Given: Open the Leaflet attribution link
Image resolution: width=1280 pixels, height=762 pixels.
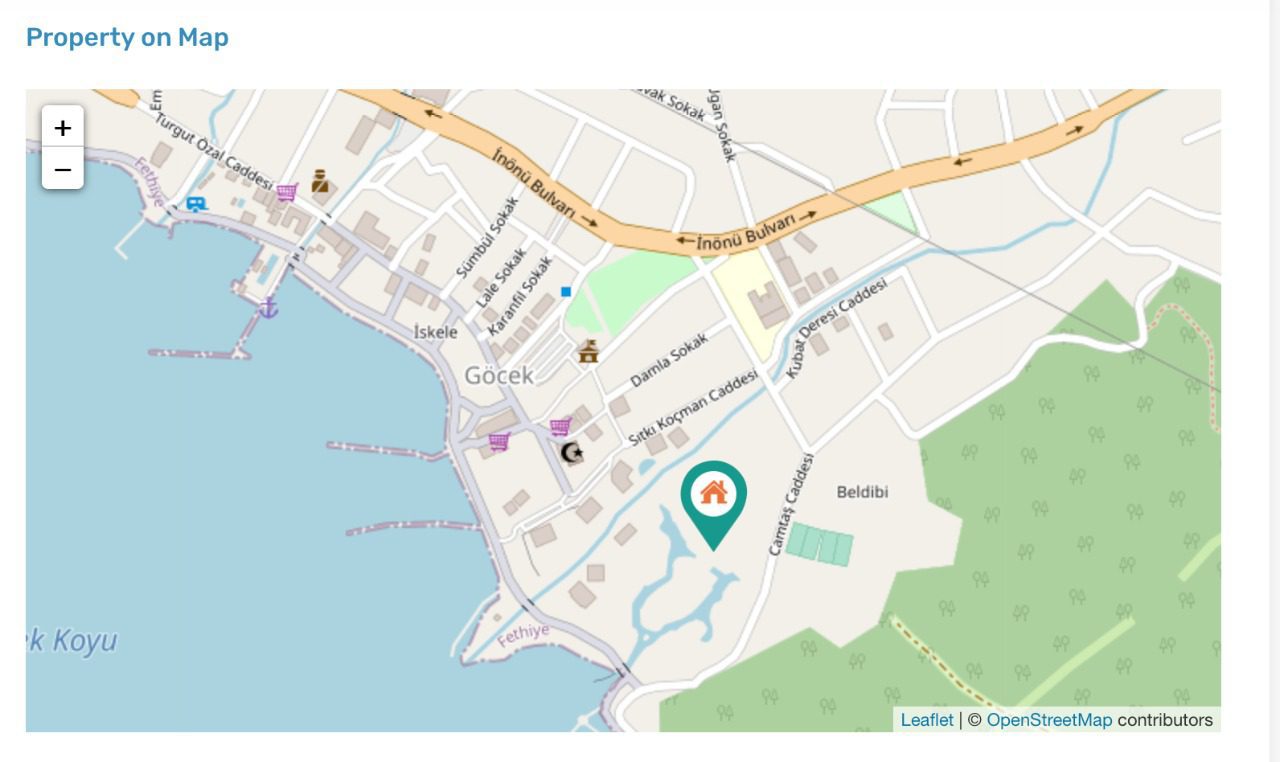Looking at the screenshot, I should click(927, 720).
